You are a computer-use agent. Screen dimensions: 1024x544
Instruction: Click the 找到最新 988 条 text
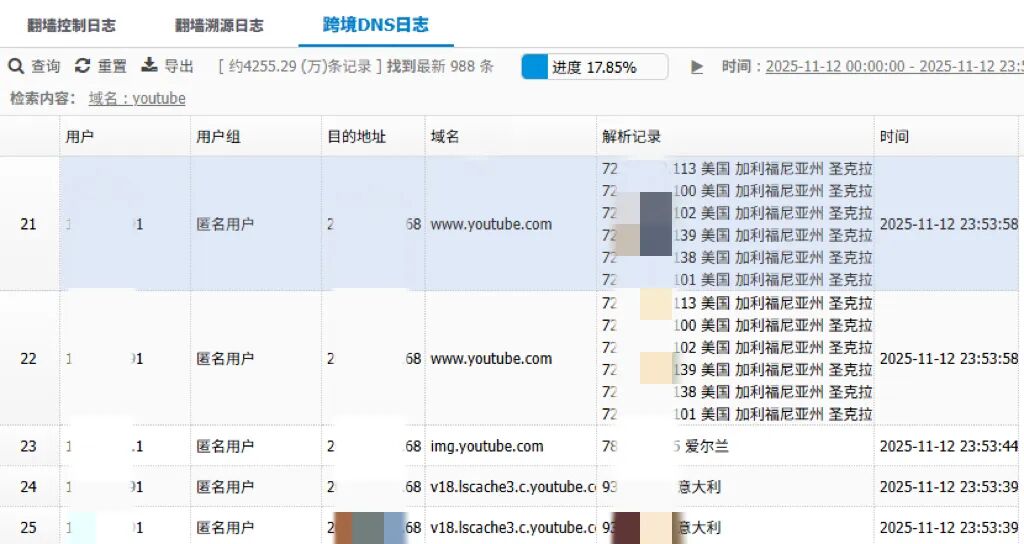click(x=440, y=66)
